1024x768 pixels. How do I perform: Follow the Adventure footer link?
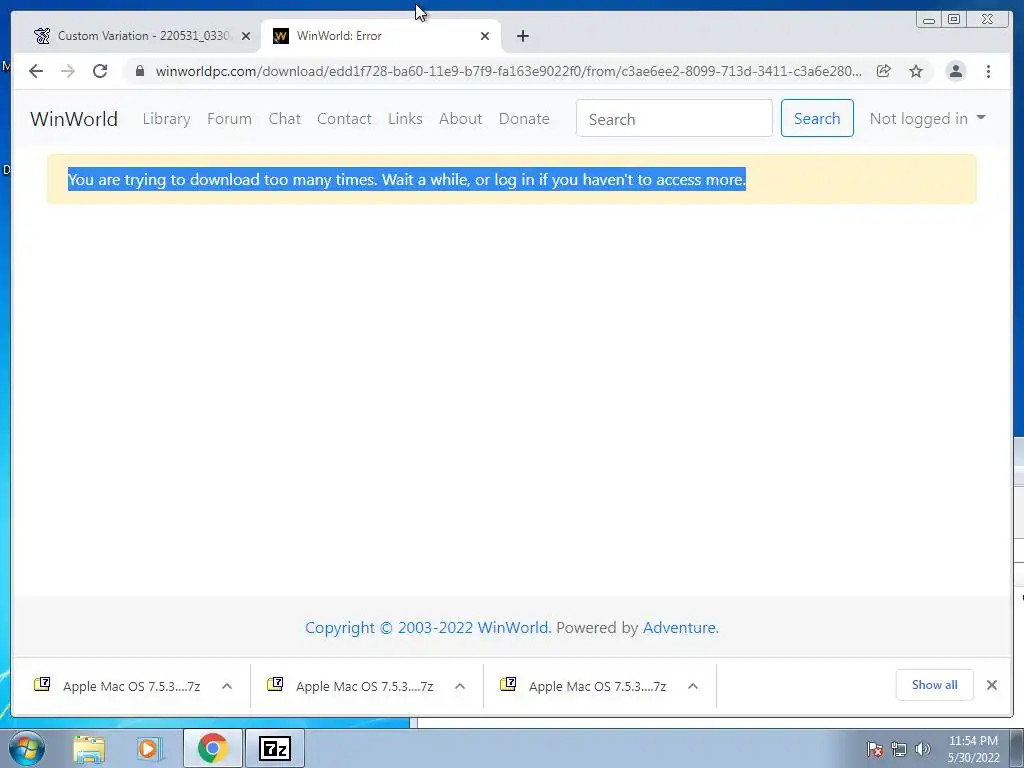[x=680, y=628]
